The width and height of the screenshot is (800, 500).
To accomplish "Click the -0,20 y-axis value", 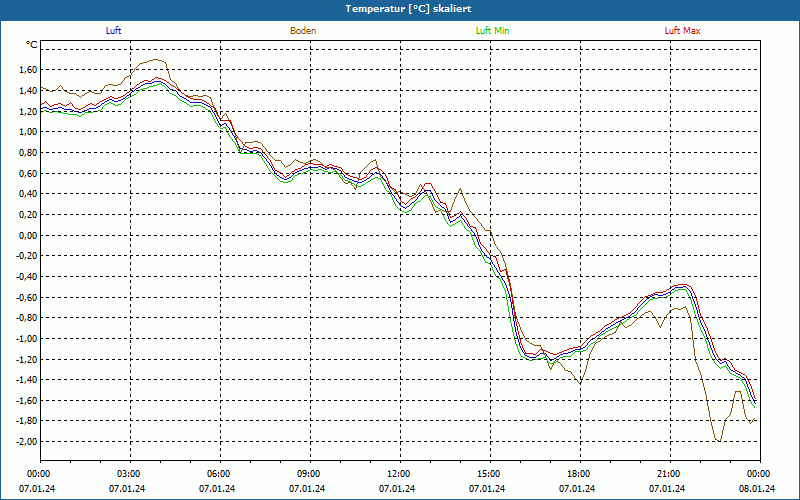I will tap(28, 256).
